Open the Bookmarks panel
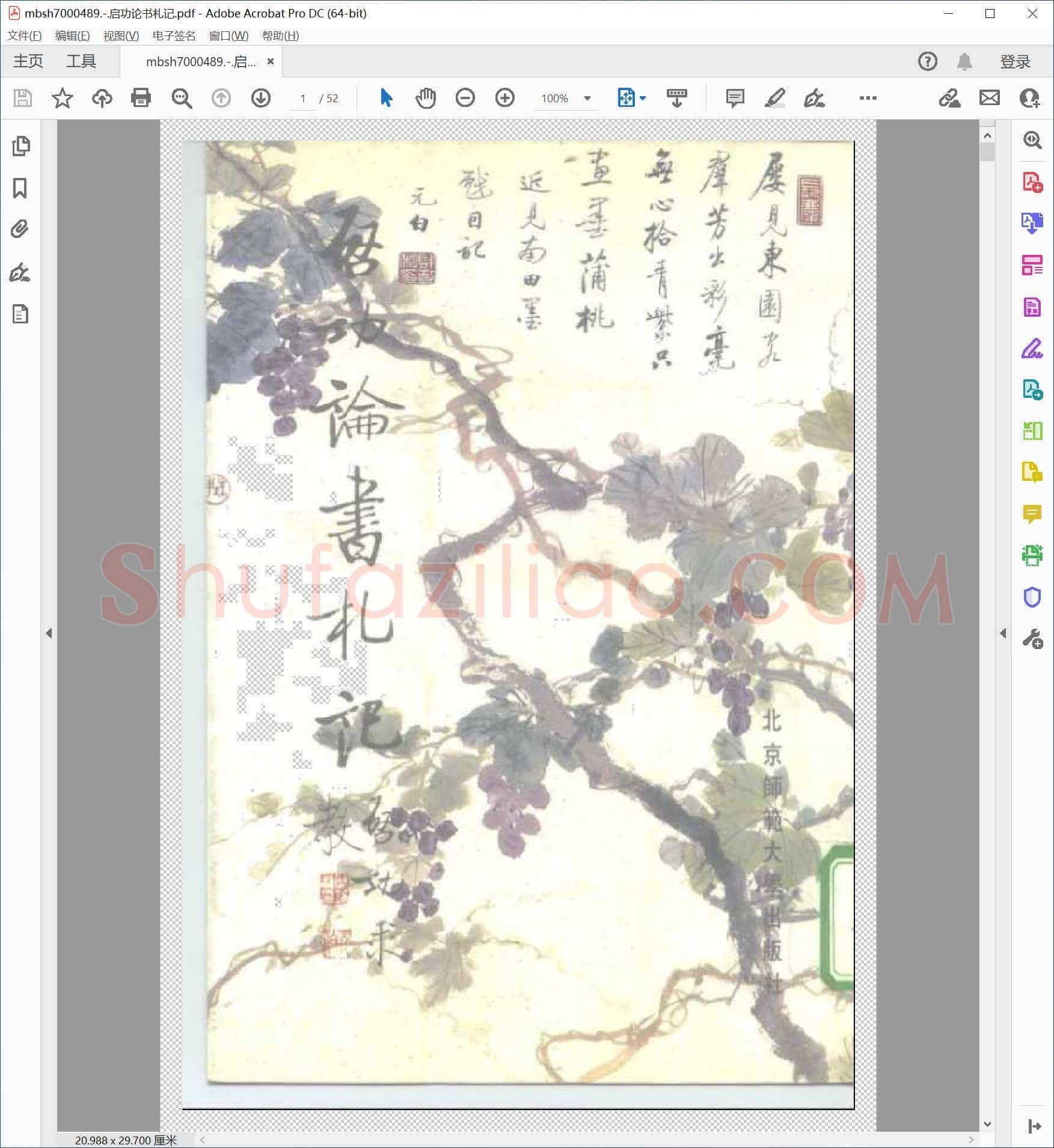 click(20, 188)
